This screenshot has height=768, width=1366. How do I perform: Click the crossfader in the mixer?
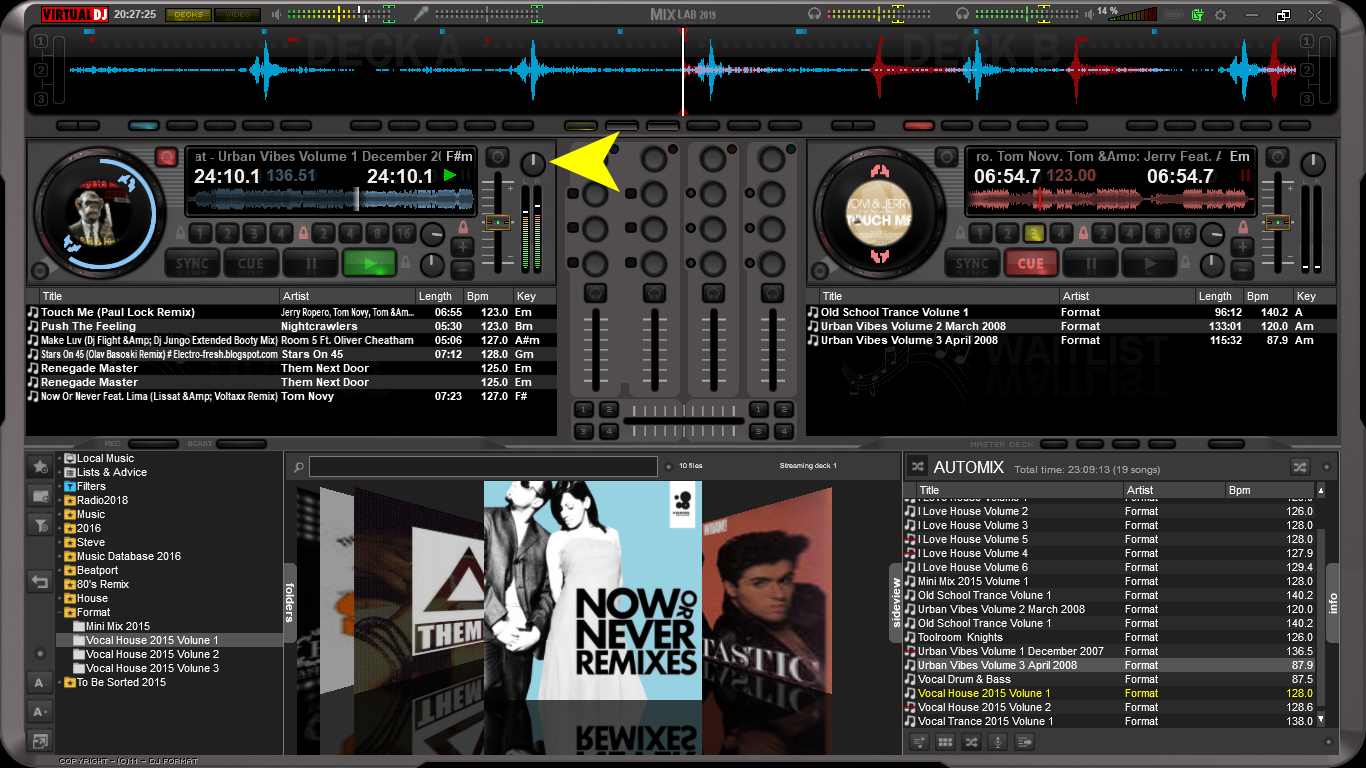click(x=682, y=422)
